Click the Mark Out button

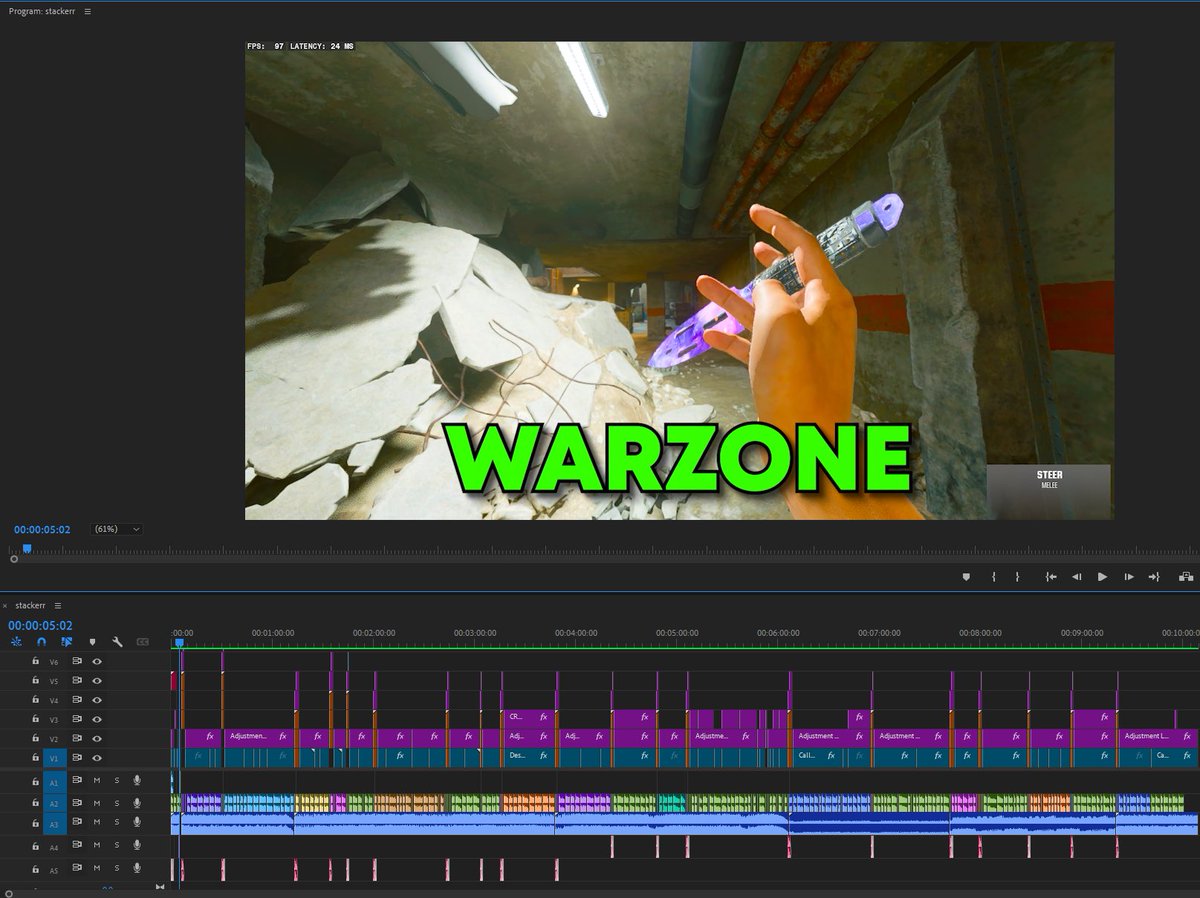1017,577
